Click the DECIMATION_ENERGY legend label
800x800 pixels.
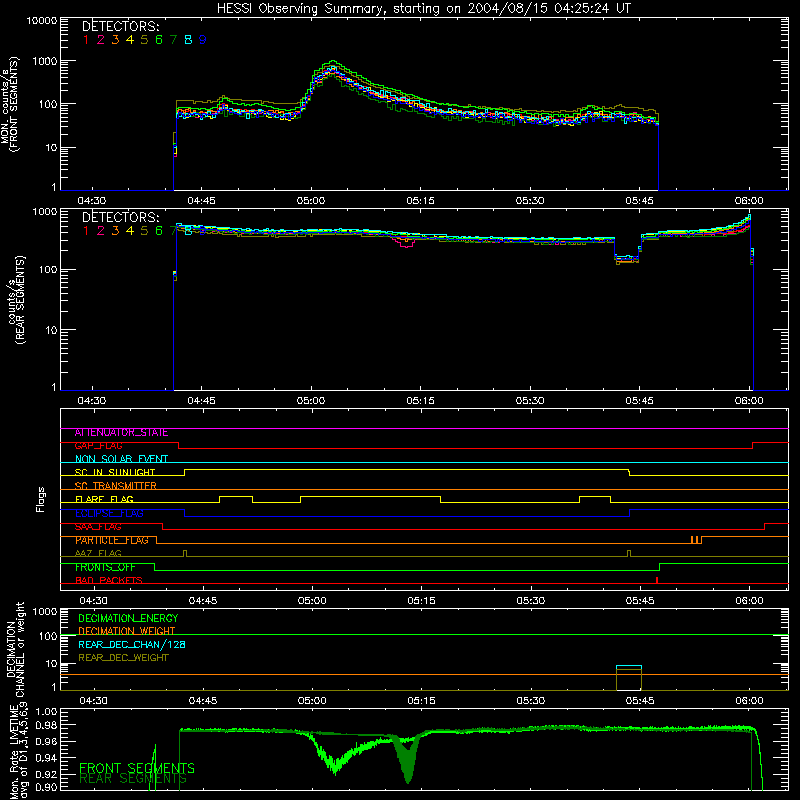click(x=128, y=618)
